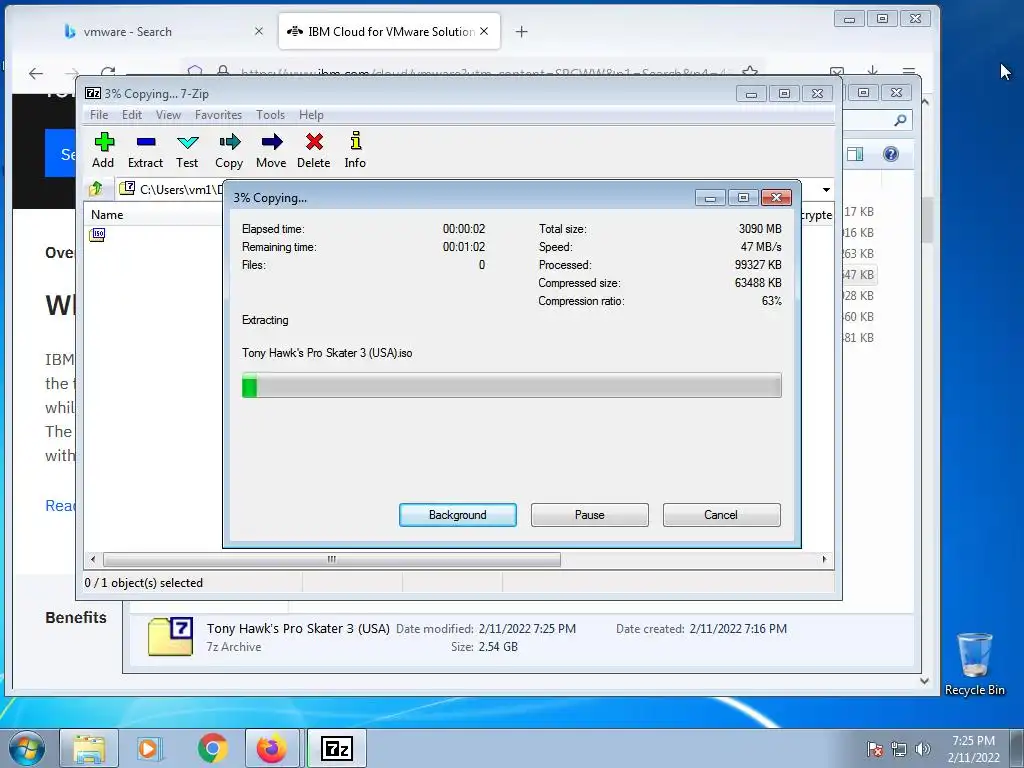Cancel the copying operation
The width and height of the screenshot is (1024, 768).
click(721, 515)
